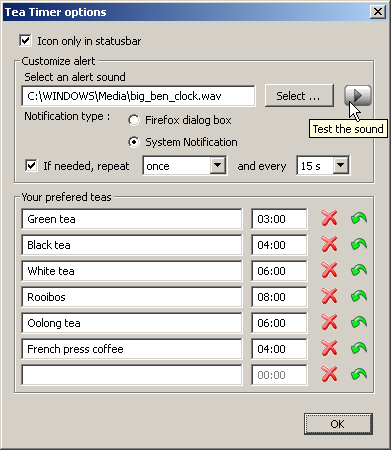Choose Firefox dialog box notification
This screenshot has width=391, height=450.
(x=134, y=120)
